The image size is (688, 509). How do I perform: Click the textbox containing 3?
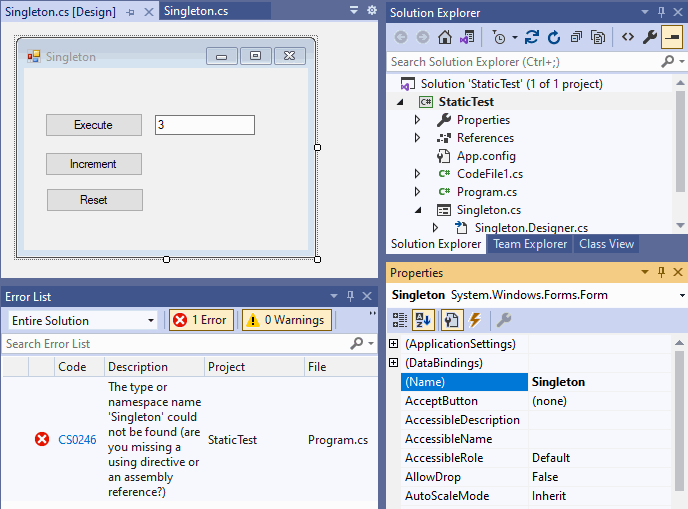[204, 125]
